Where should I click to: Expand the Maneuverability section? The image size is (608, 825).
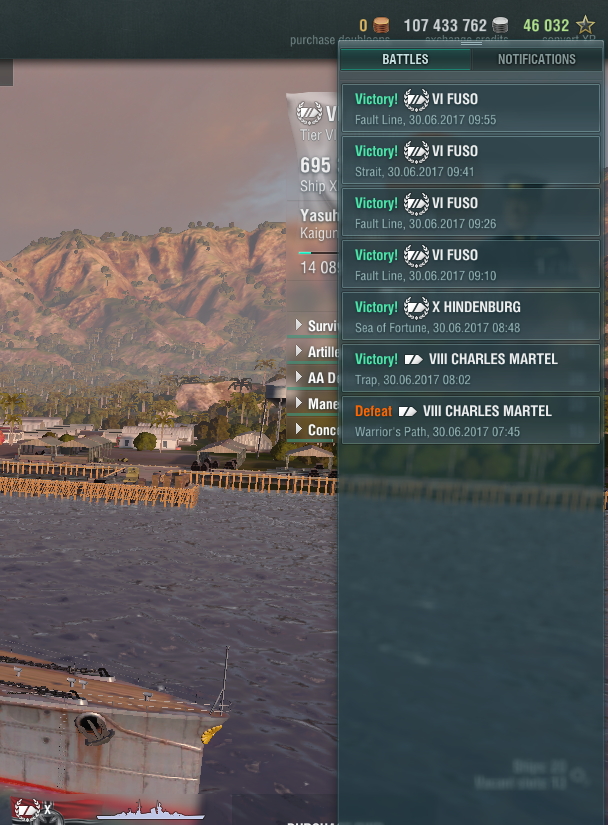tap(314, 404)
